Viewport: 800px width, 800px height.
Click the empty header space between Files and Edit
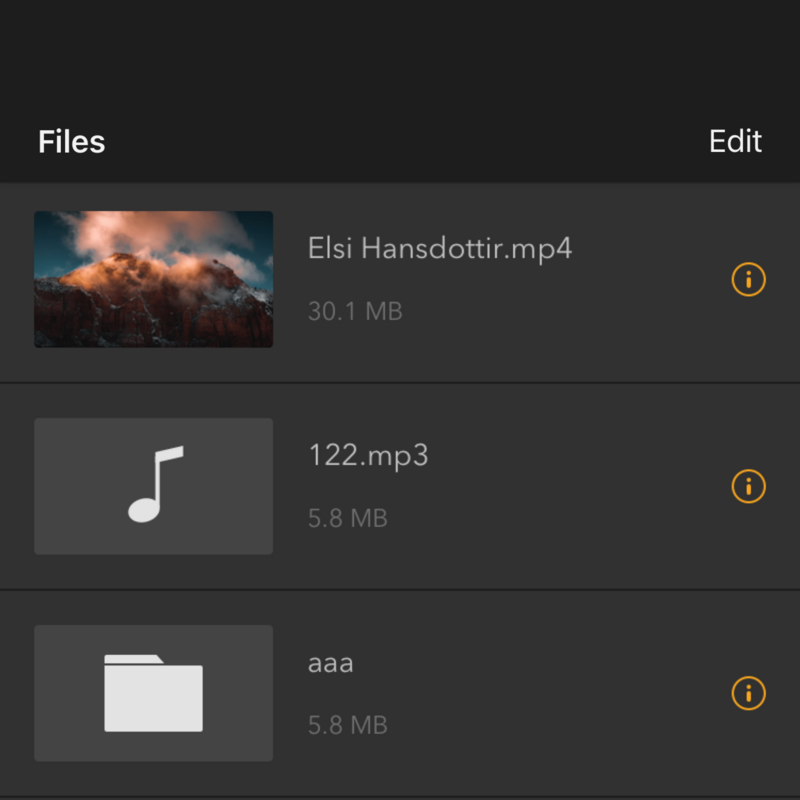pos(400,142)
